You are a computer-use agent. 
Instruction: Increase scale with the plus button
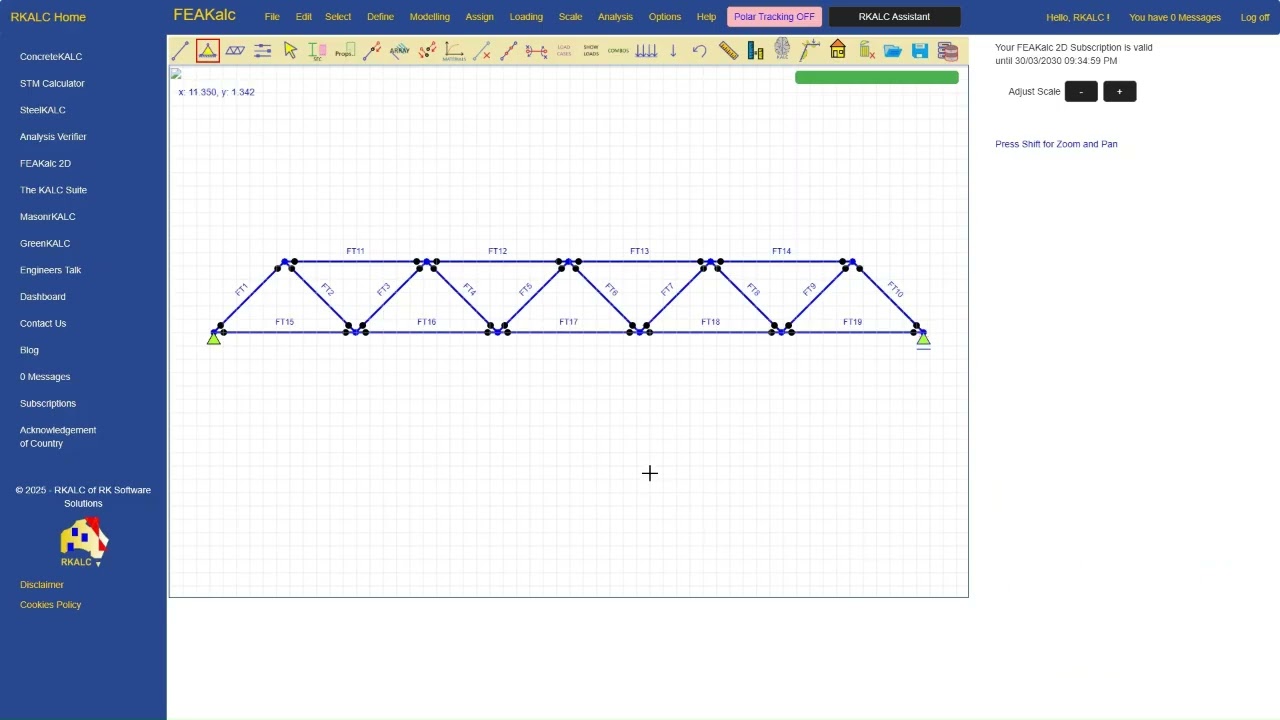(x=1119, y=92)
